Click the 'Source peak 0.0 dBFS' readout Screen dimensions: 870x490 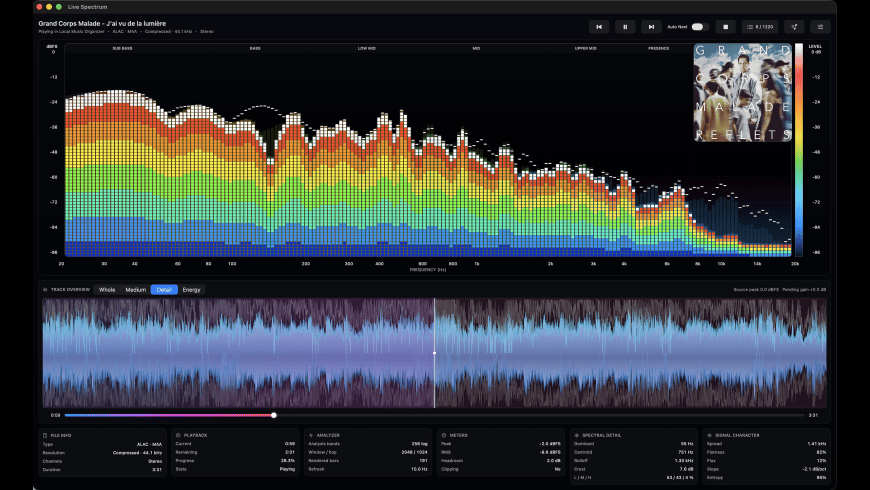coord(756,290)
